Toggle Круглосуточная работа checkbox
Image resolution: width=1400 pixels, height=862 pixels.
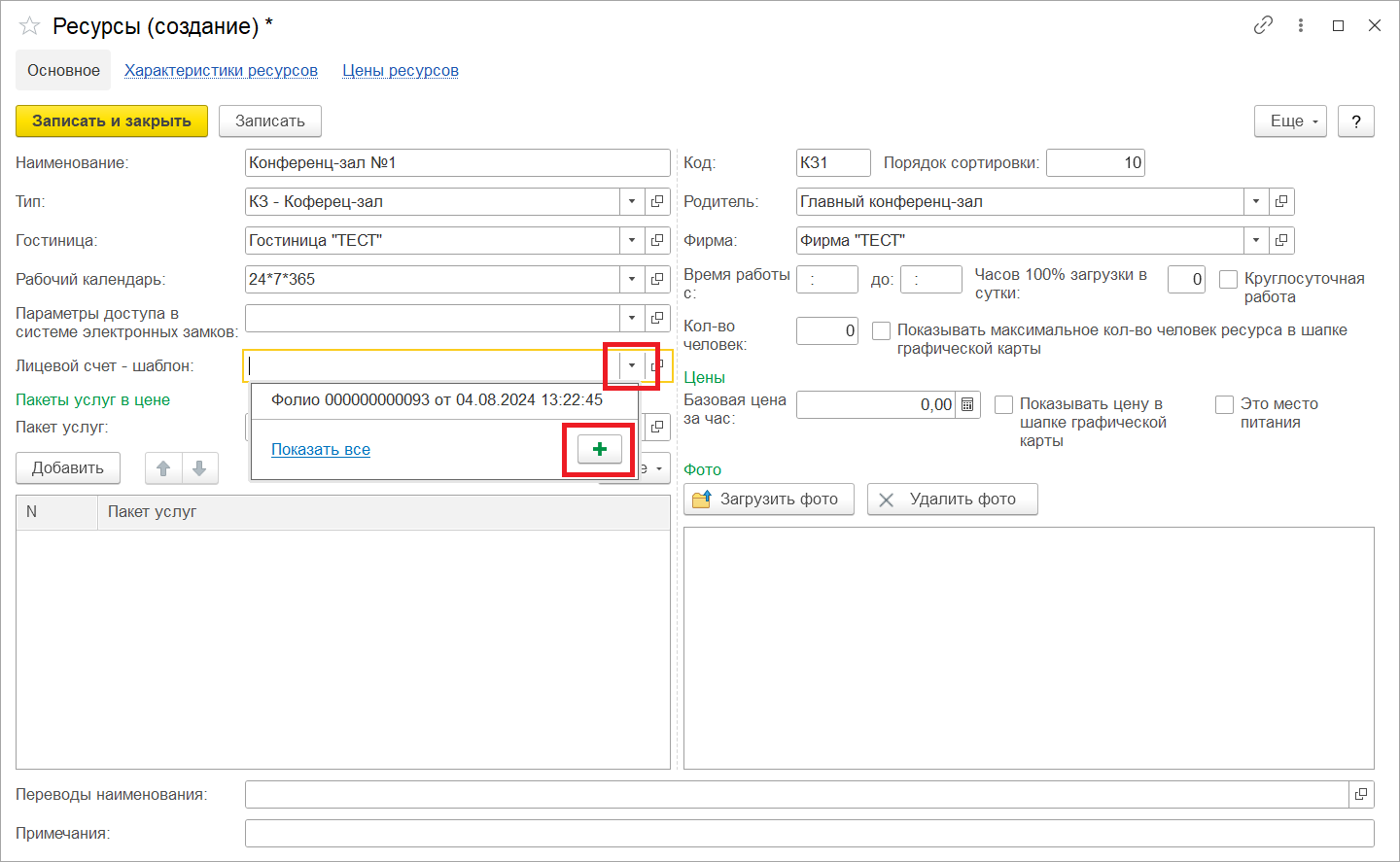point(1228,279)
